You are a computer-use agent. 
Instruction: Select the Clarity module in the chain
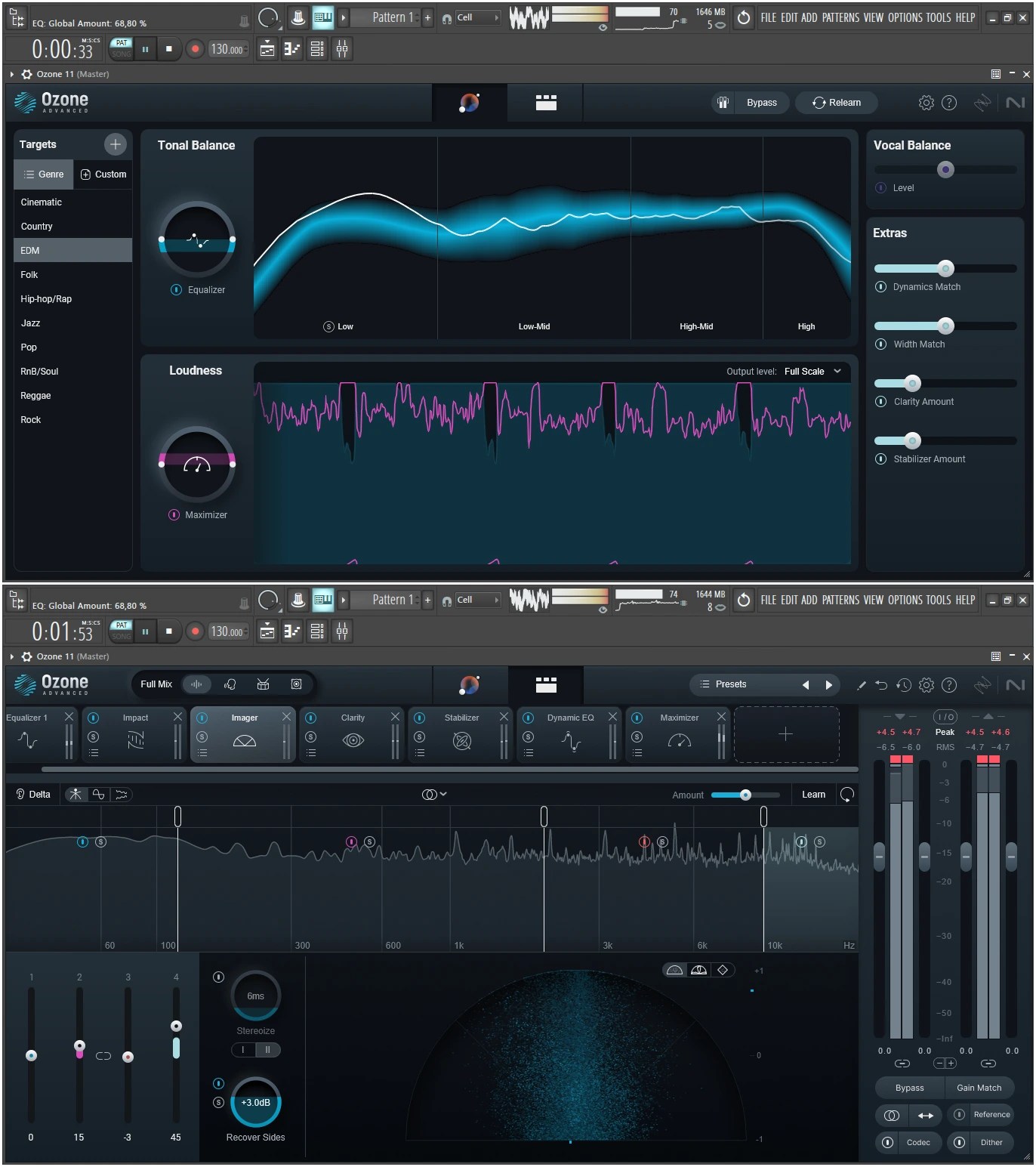click(353, 734)
